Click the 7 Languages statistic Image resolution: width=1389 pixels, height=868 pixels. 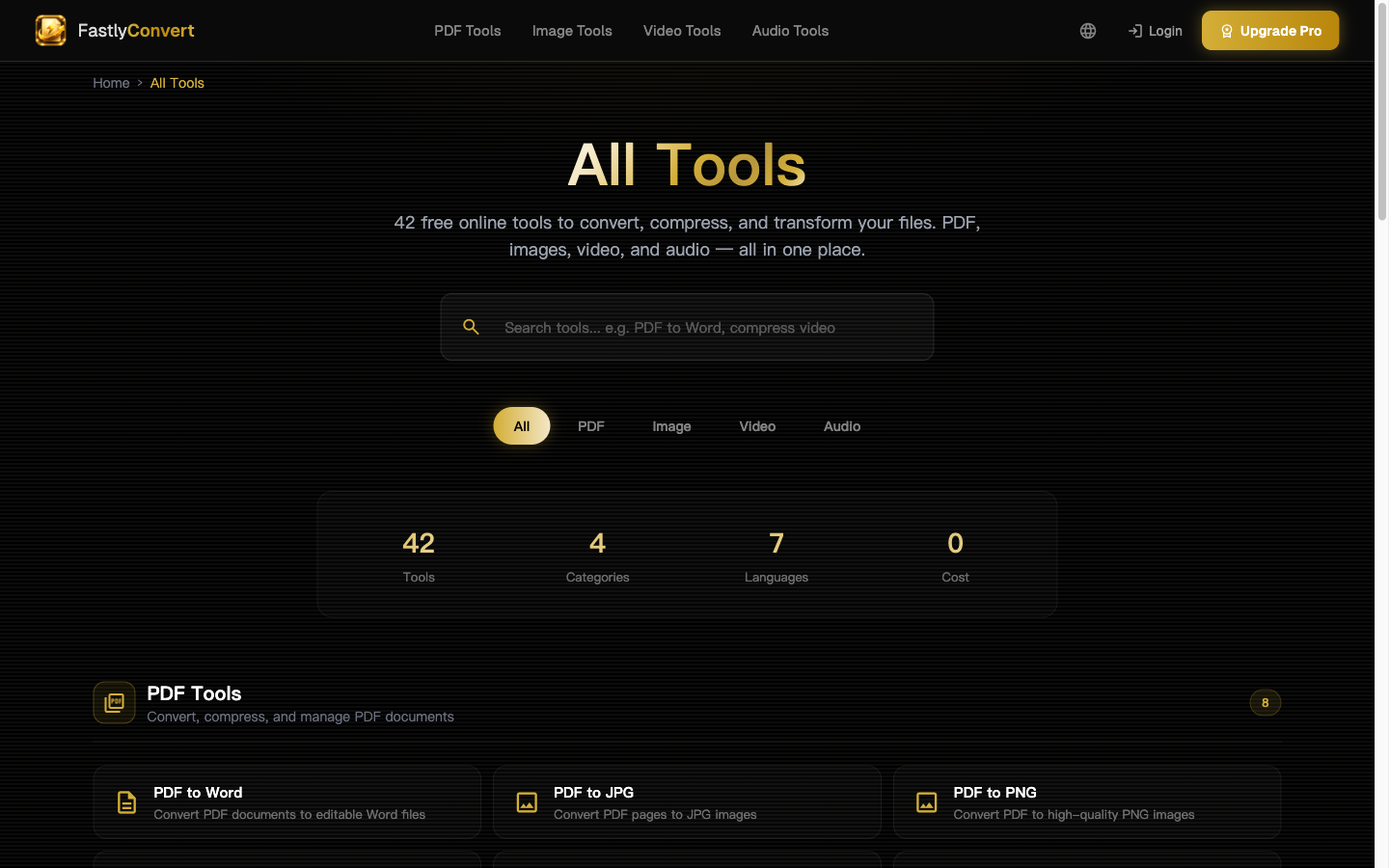776,556
